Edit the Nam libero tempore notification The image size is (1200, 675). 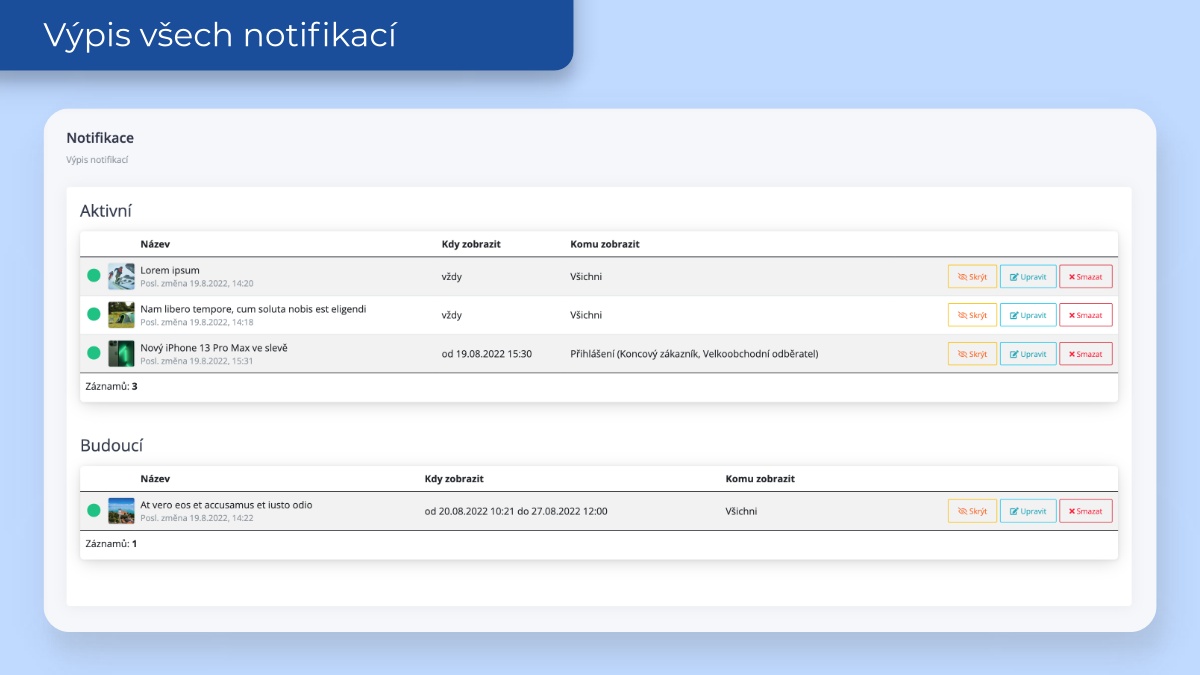[x=1028, y=315]
